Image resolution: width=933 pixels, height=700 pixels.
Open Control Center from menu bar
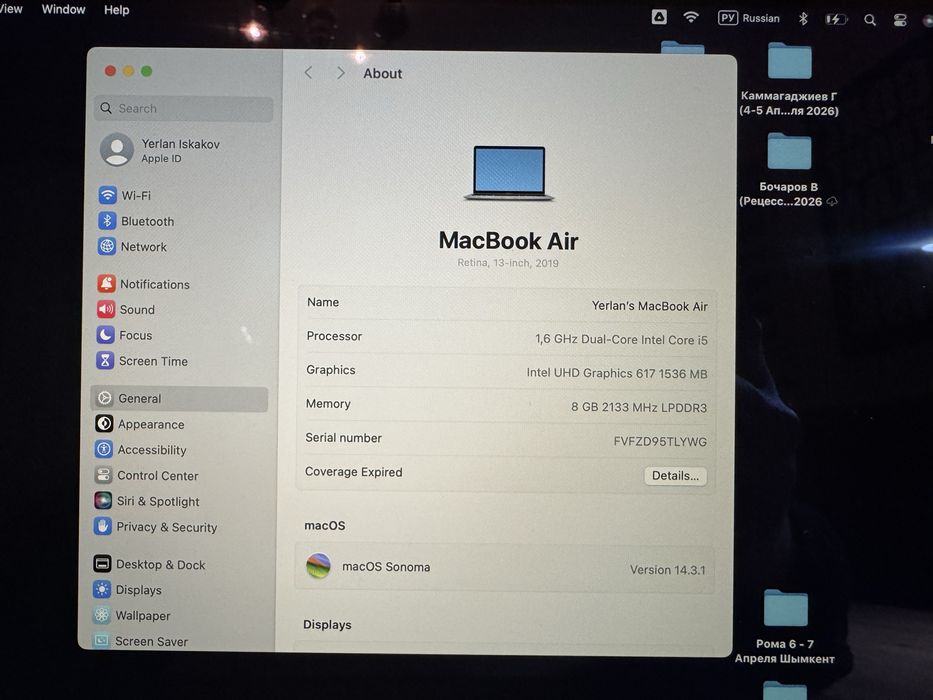pos(900,21)
